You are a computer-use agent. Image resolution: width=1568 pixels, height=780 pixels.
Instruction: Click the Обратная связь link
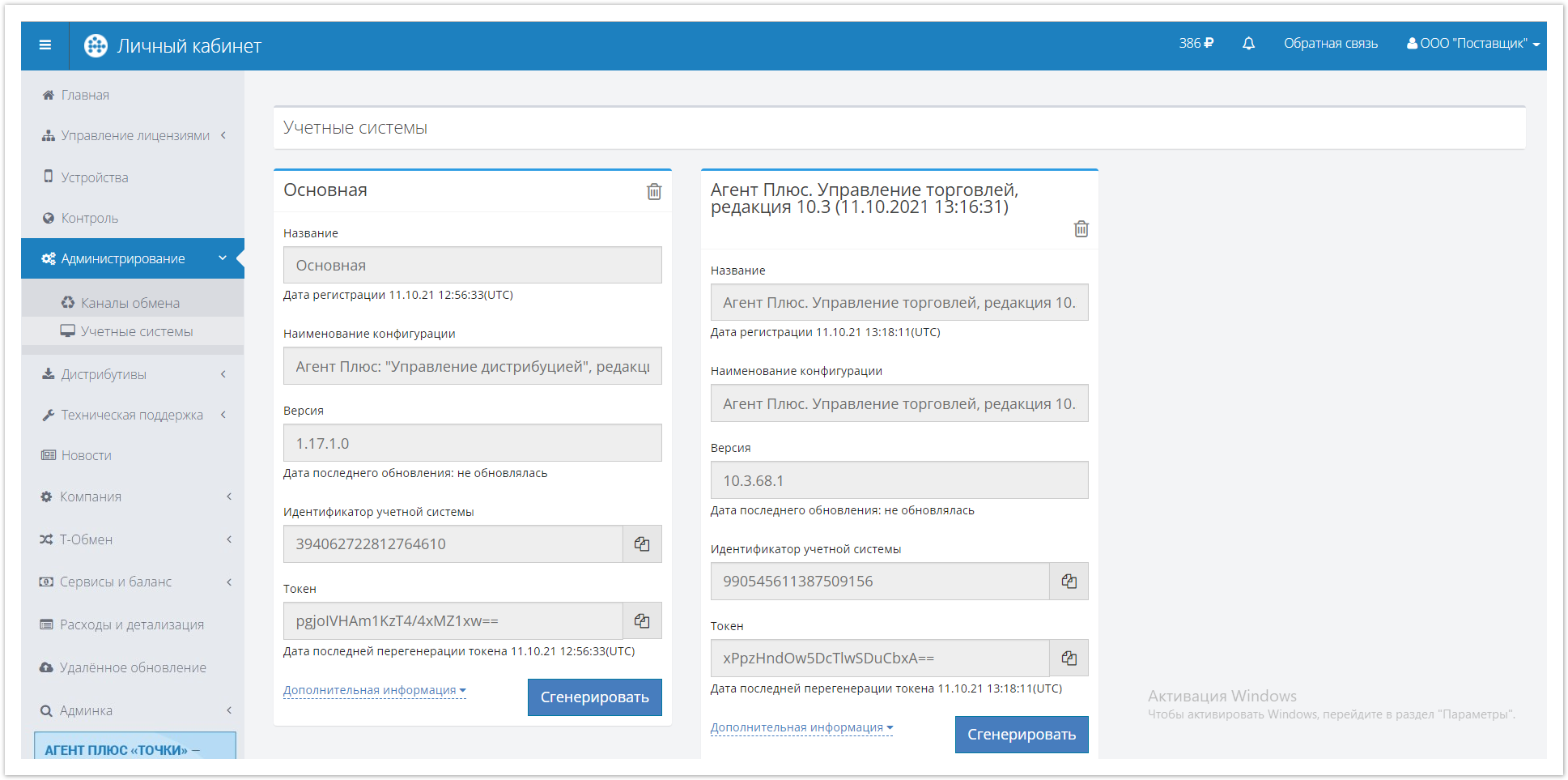click(1330, 44)
